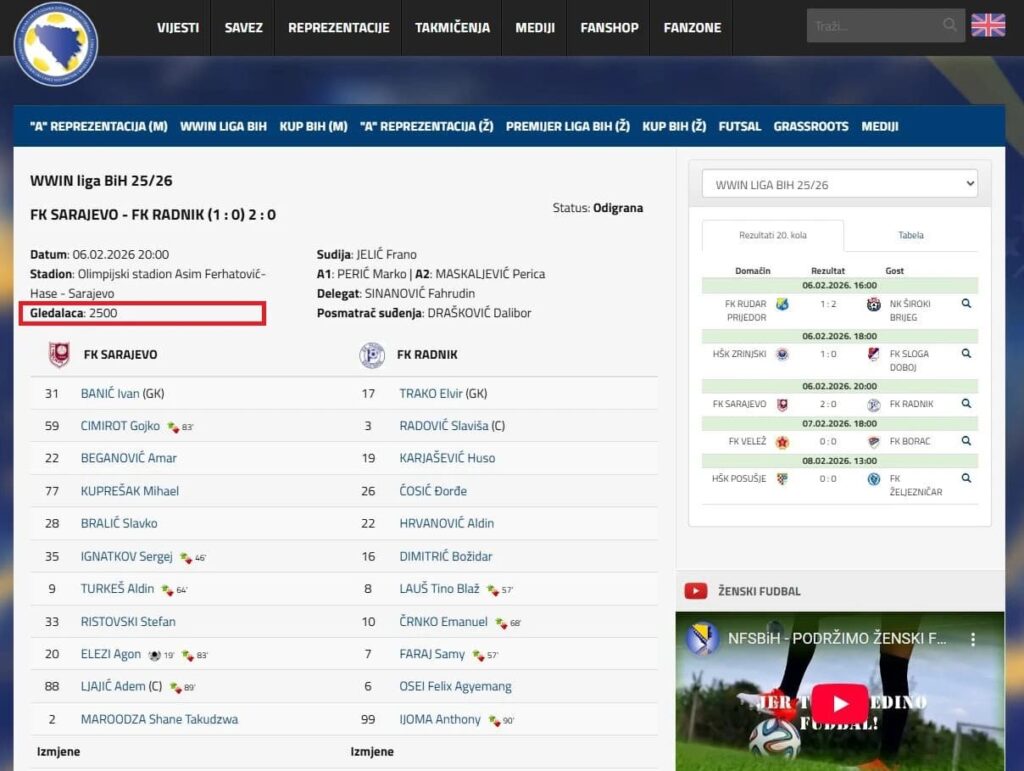Image resolution: width=1024 pixels, height=771 pixels.
Task: Open the FUTSAL section link
Action: click(x=739, y=127)
